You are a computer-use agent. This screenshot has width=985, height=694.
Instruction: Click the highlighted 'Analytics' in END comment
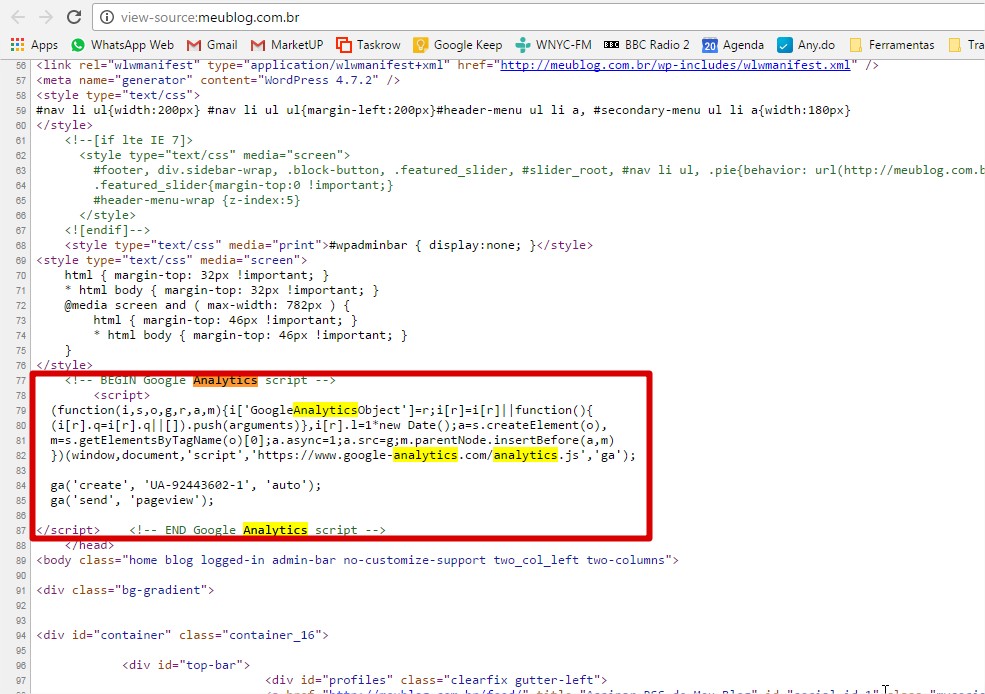[x=275, y=530]
